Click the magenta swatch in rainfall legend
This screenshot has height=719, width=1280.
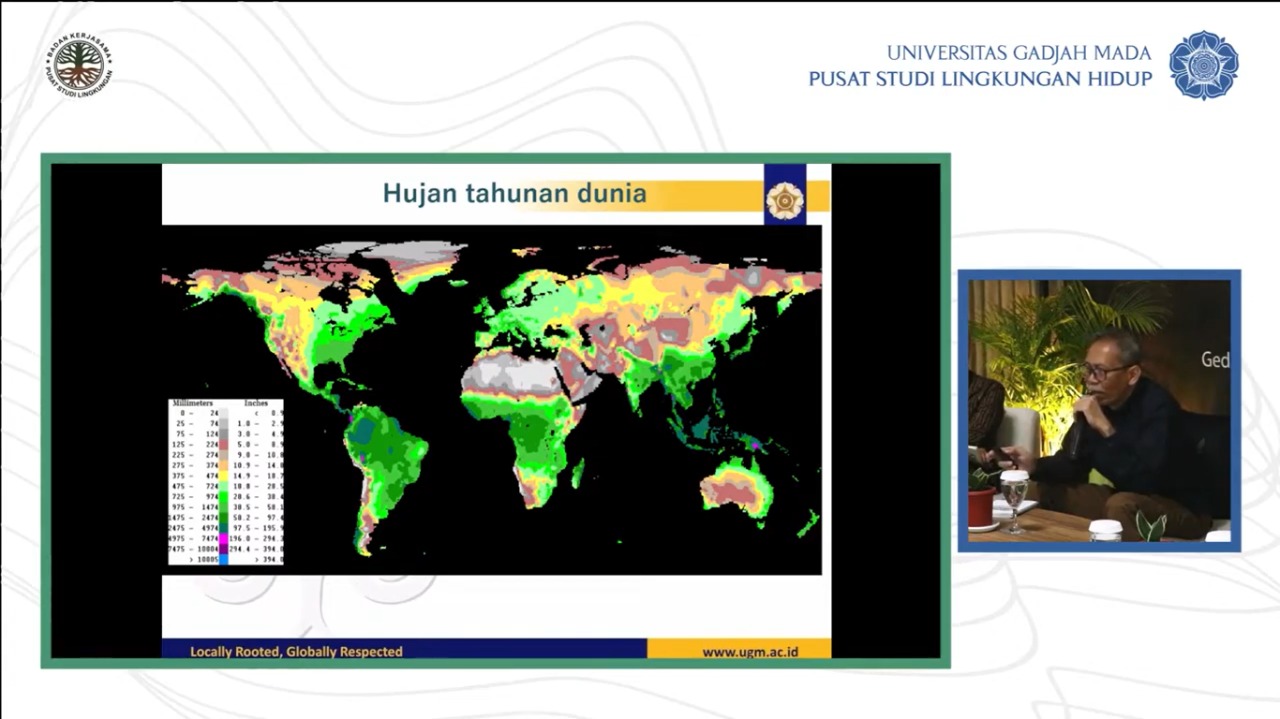point(224,537)
